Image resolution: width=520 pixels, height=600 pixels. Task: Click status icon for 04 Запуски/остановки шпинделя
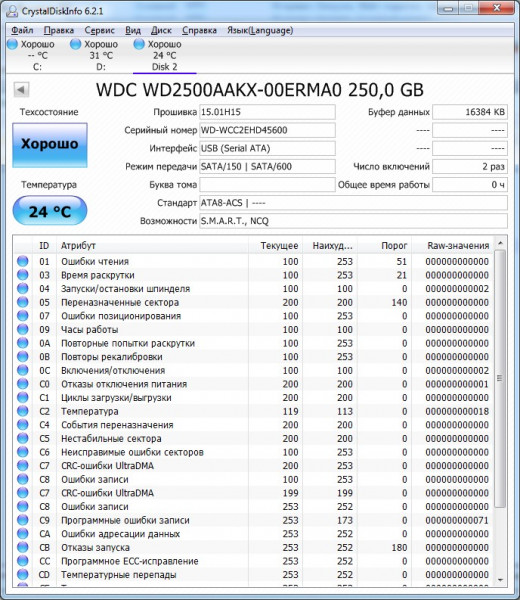(x=23, y=288)
